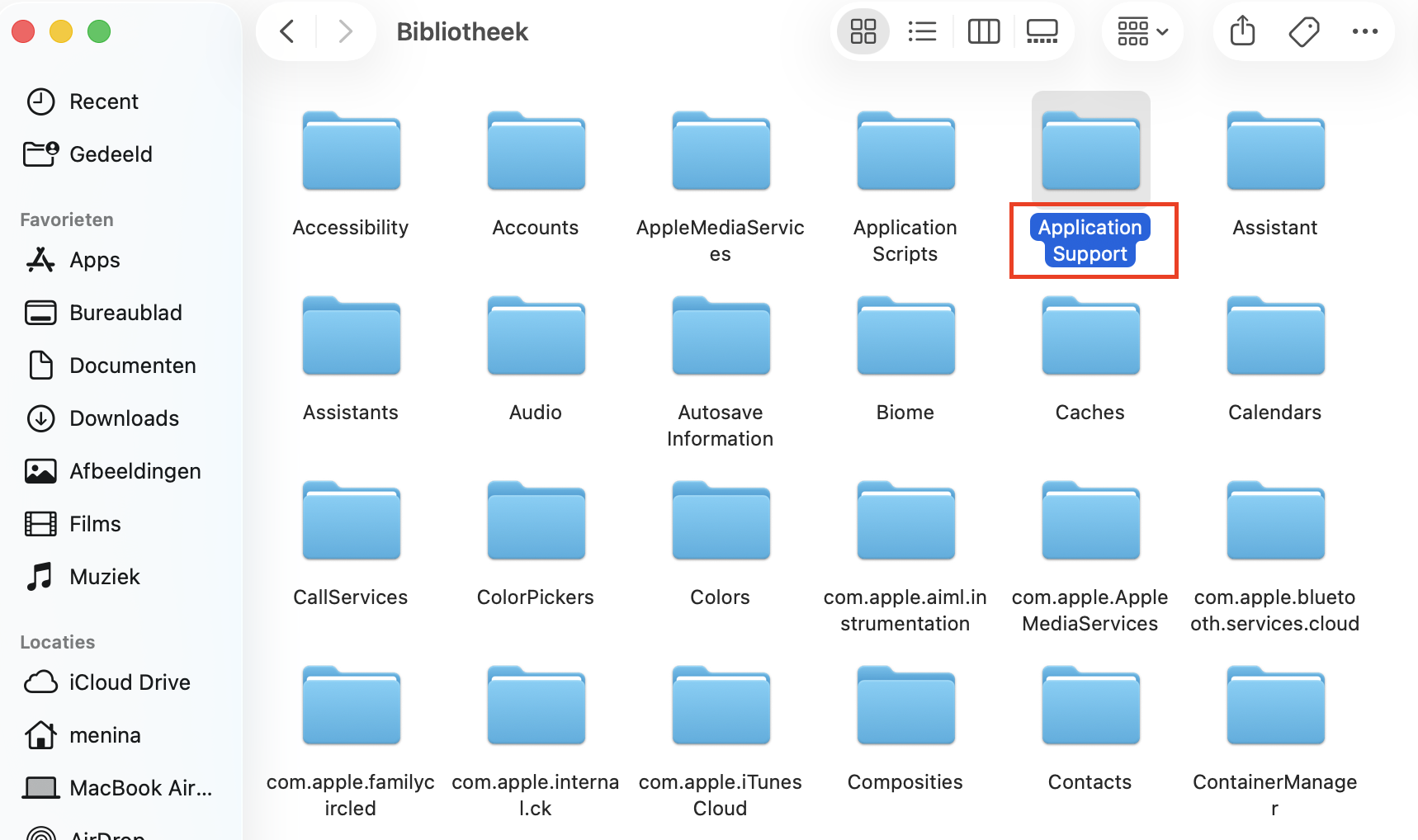Click the green fullscreen window control
Screen dimensions: 1418x840
point(99,31)
